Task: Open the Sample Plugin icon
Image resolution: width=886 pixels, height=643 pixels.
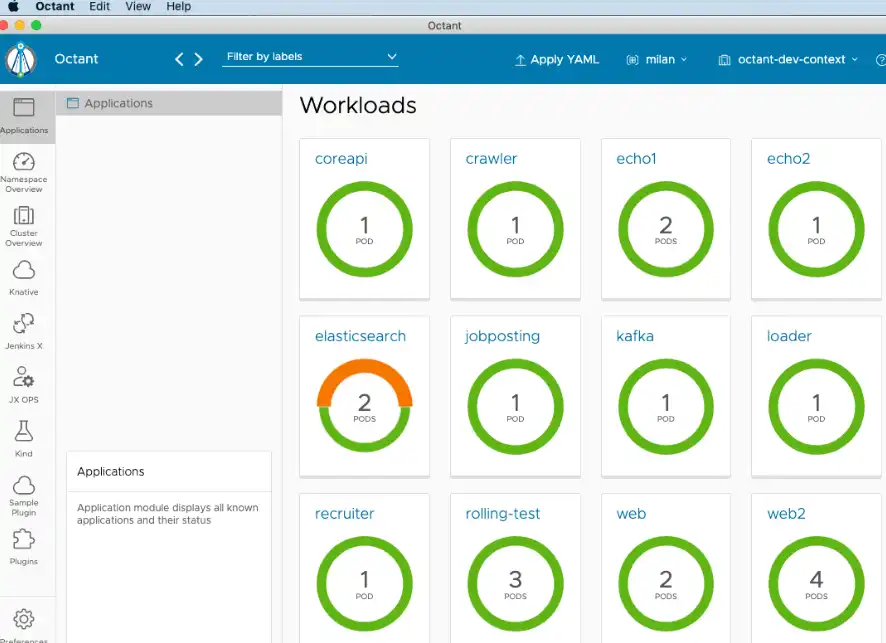Action: pyautogui.click(x=24, y=485)
